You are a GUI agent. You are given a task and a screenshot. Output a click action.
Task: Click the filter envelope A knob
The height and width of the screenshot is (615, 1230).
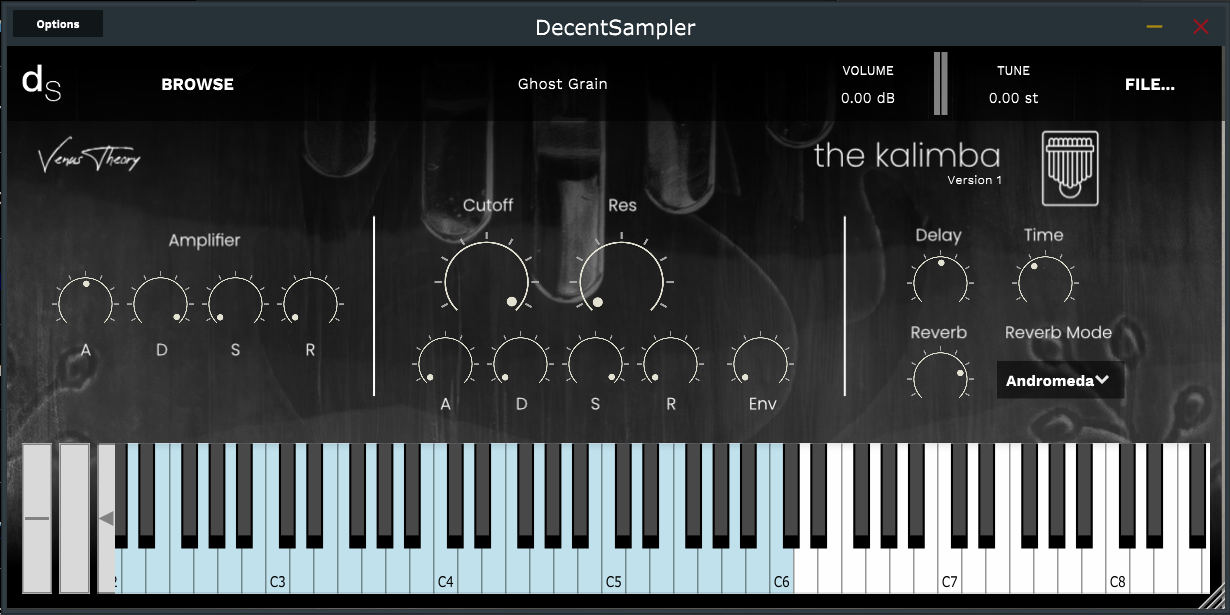point(446,362)
